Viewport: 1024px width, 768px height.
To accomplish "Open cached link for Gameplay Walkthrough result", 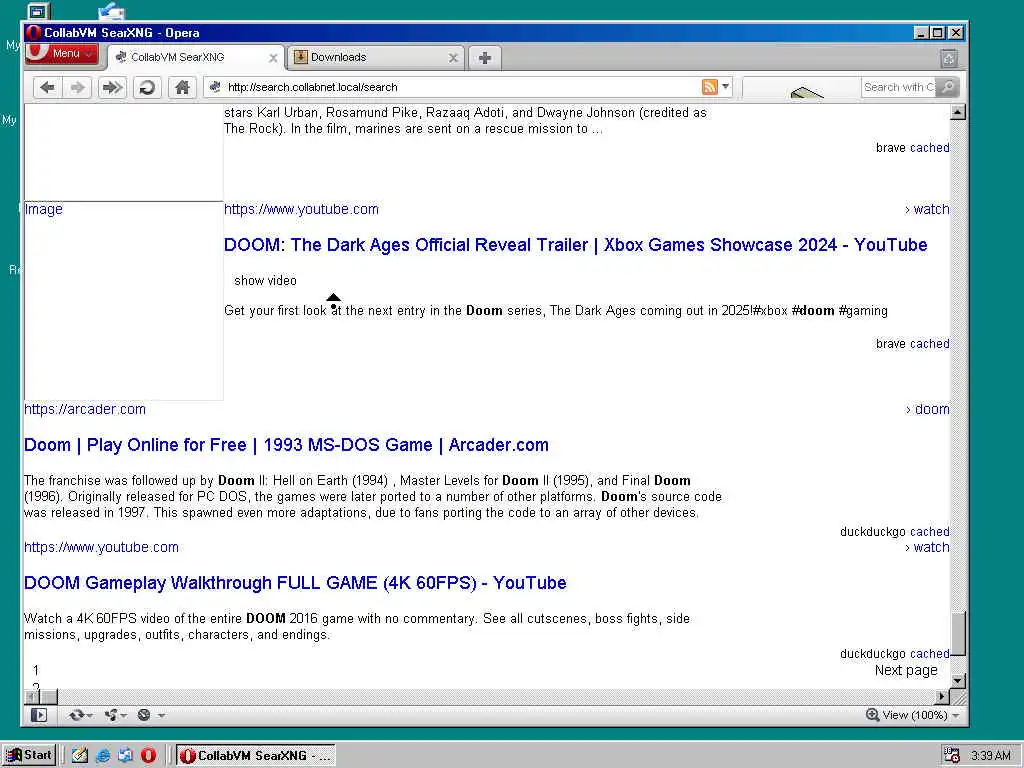I will 929,654.
